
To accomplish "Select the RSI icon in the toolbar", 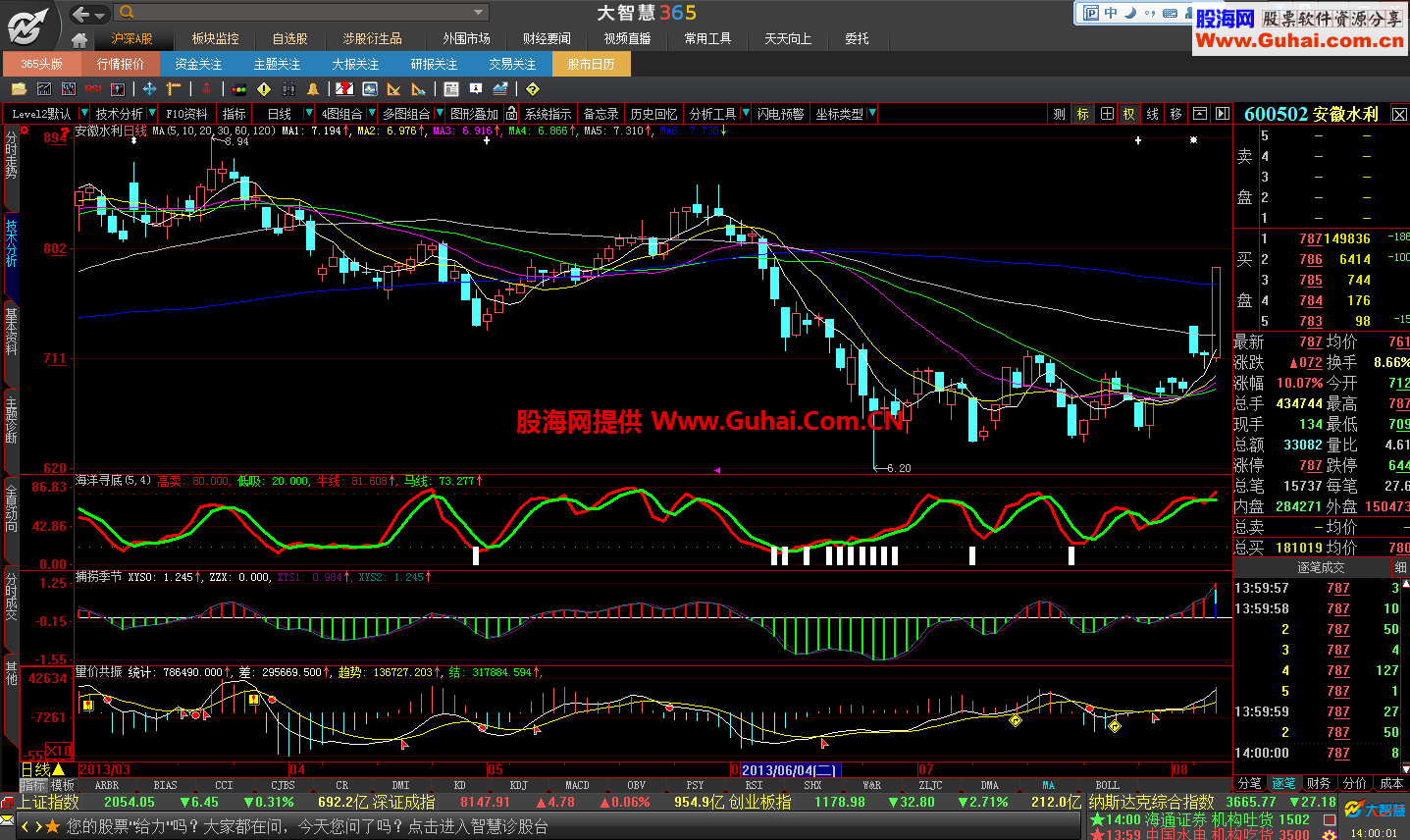I will [x=91, y=89].
